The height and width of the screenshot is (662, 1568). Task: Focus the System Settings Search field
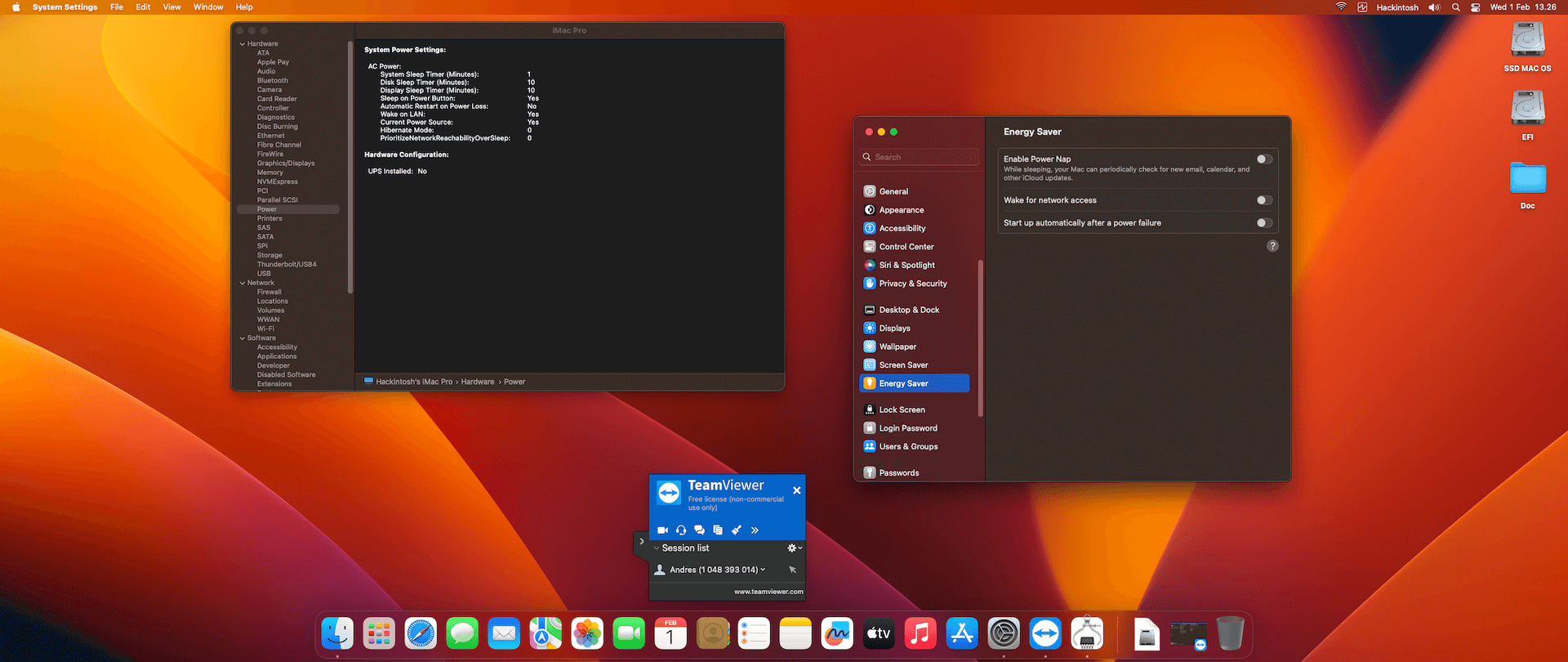click(x=920, y=157)
